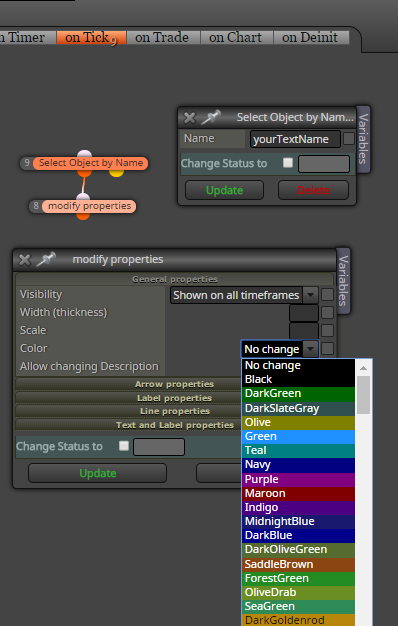Choose Purple color option
Image resolution: width=398 pixels, height=626 pixels.
[298, 479]
